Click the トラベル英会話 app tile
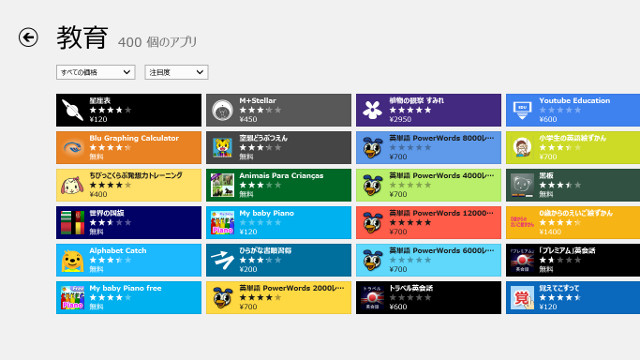640x360 pixels. coord(428,298)
